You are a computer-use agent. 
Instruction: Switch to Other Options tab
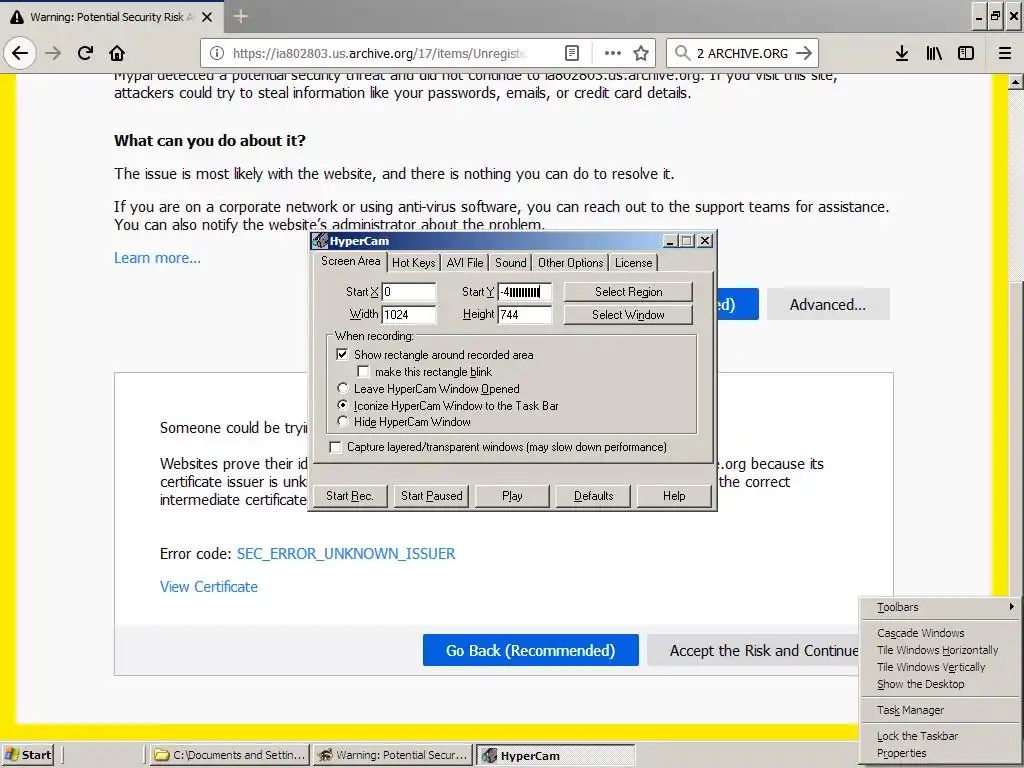(x=571, y=263)
